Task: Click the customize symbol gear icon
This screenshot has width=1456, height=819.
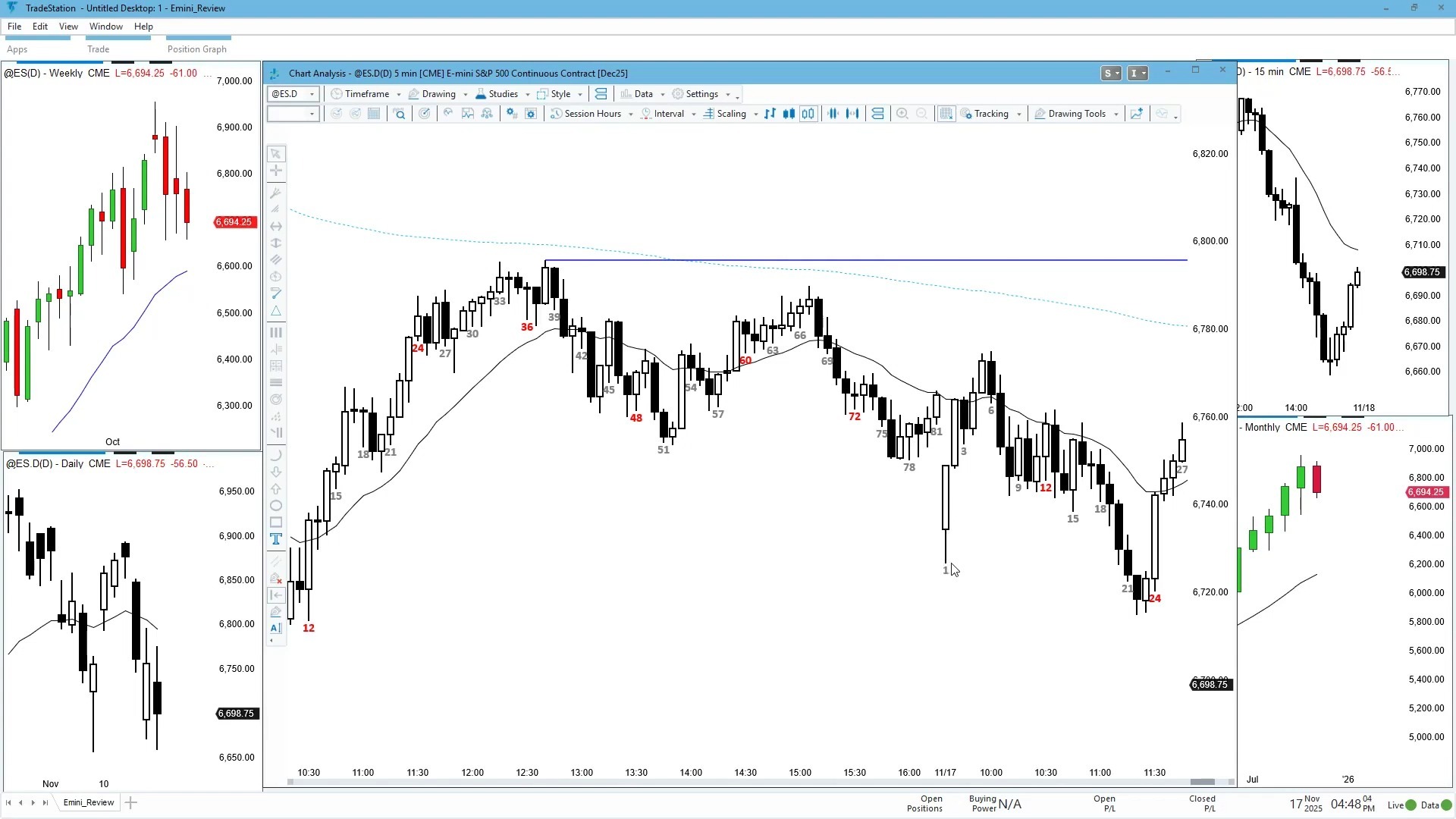Action: pyautogui.click(x=512, y=114)
